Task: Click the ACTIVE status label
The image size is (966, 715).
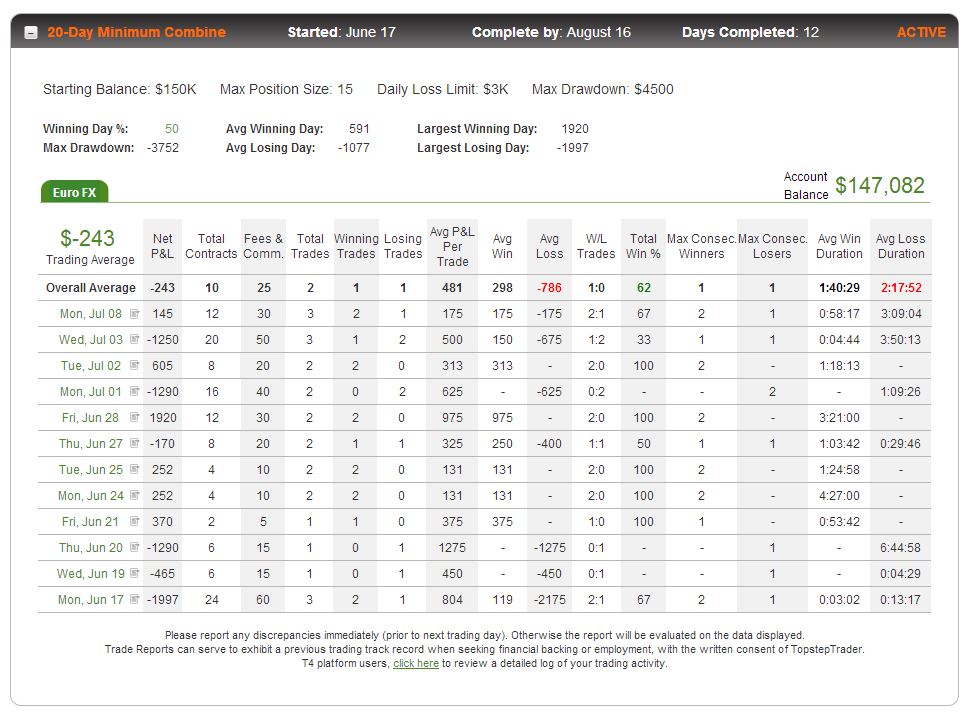Action: (921, 32)
